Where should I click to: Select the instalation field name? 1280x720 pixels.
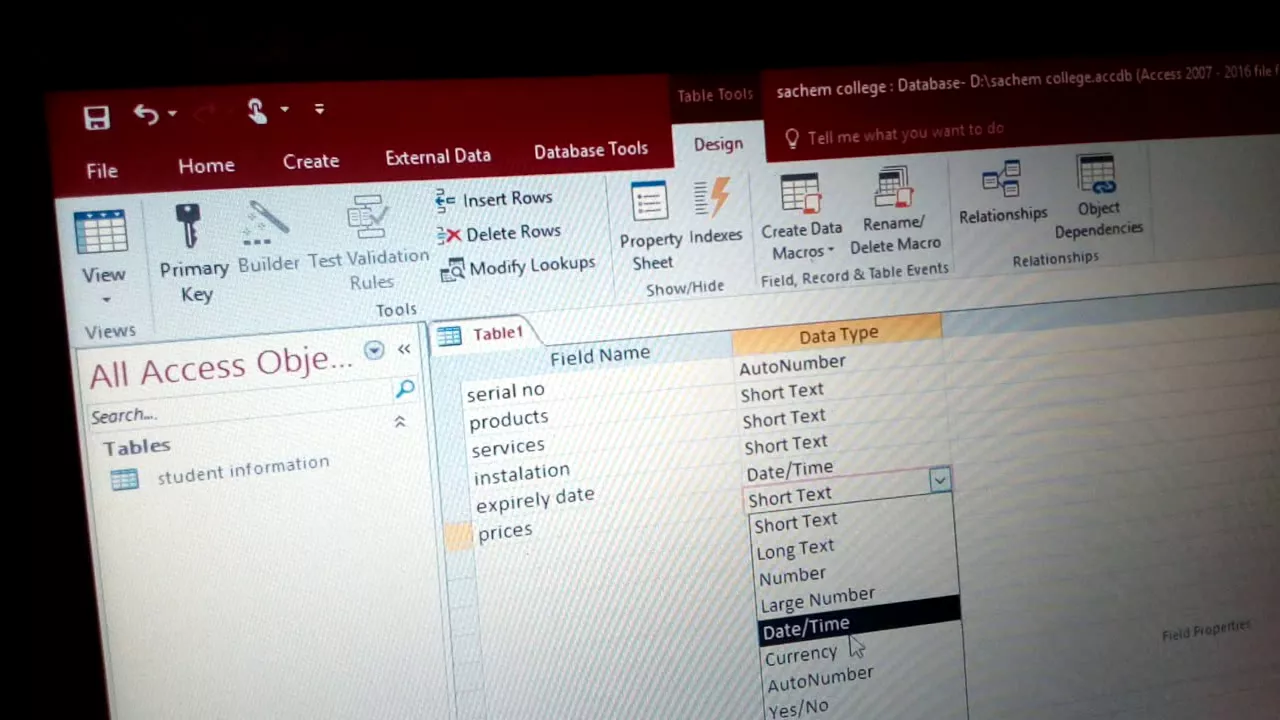tap(521, 472)
